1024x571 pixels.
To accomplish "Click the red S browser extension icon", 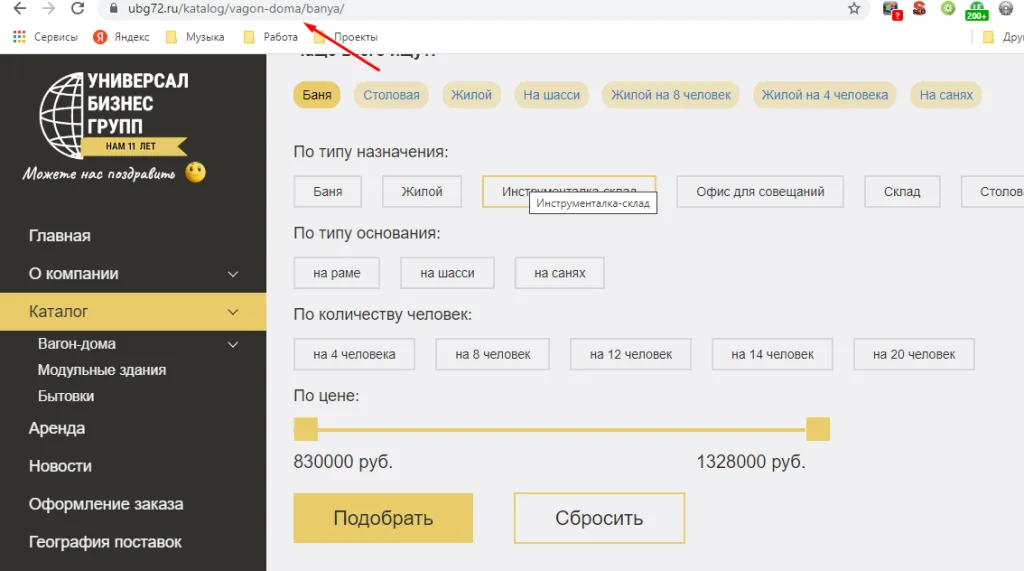I will (x=920, y=8).
